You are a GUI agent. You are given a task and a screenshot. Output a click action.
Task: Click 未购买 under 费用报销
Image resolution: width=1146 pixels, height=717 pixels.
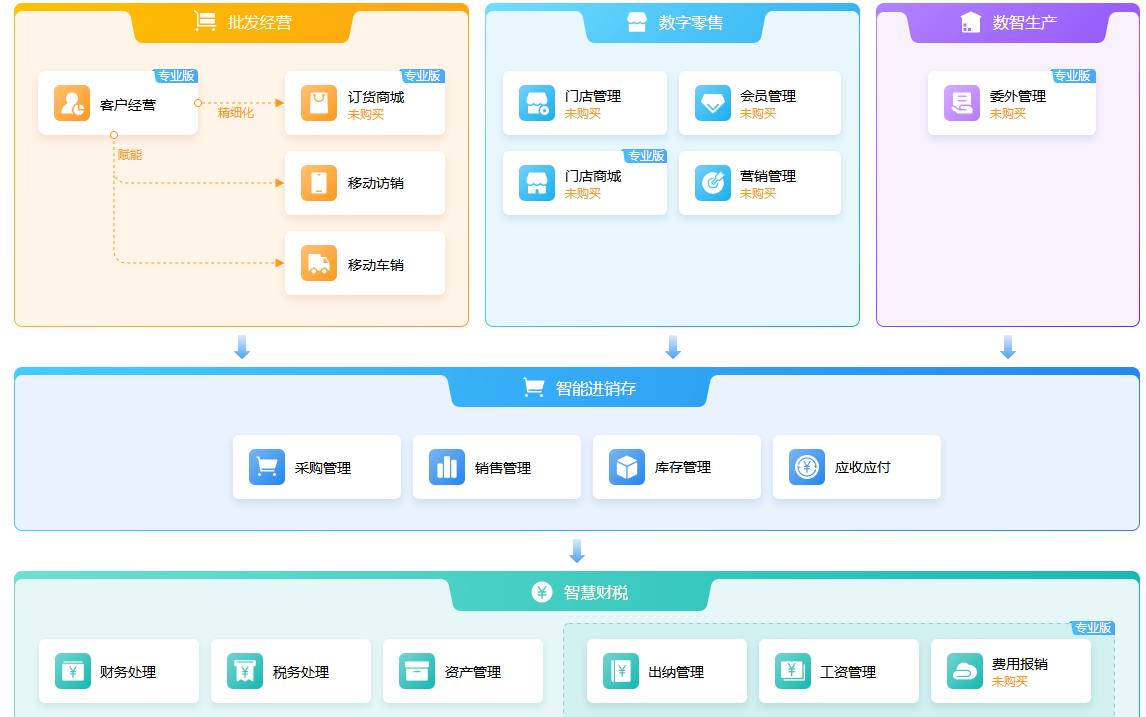click(1009, 682)
